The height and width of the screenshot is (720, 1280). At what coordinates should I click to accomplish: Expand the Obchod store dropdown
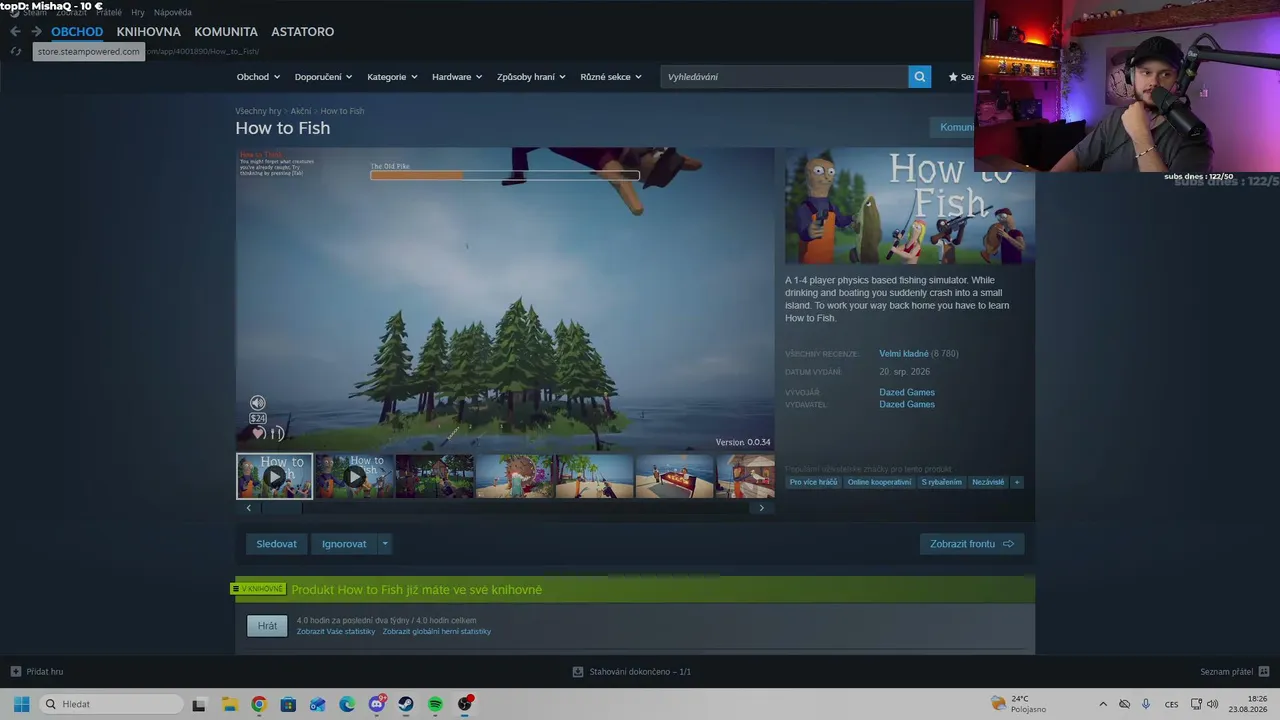tap(258, 77)
